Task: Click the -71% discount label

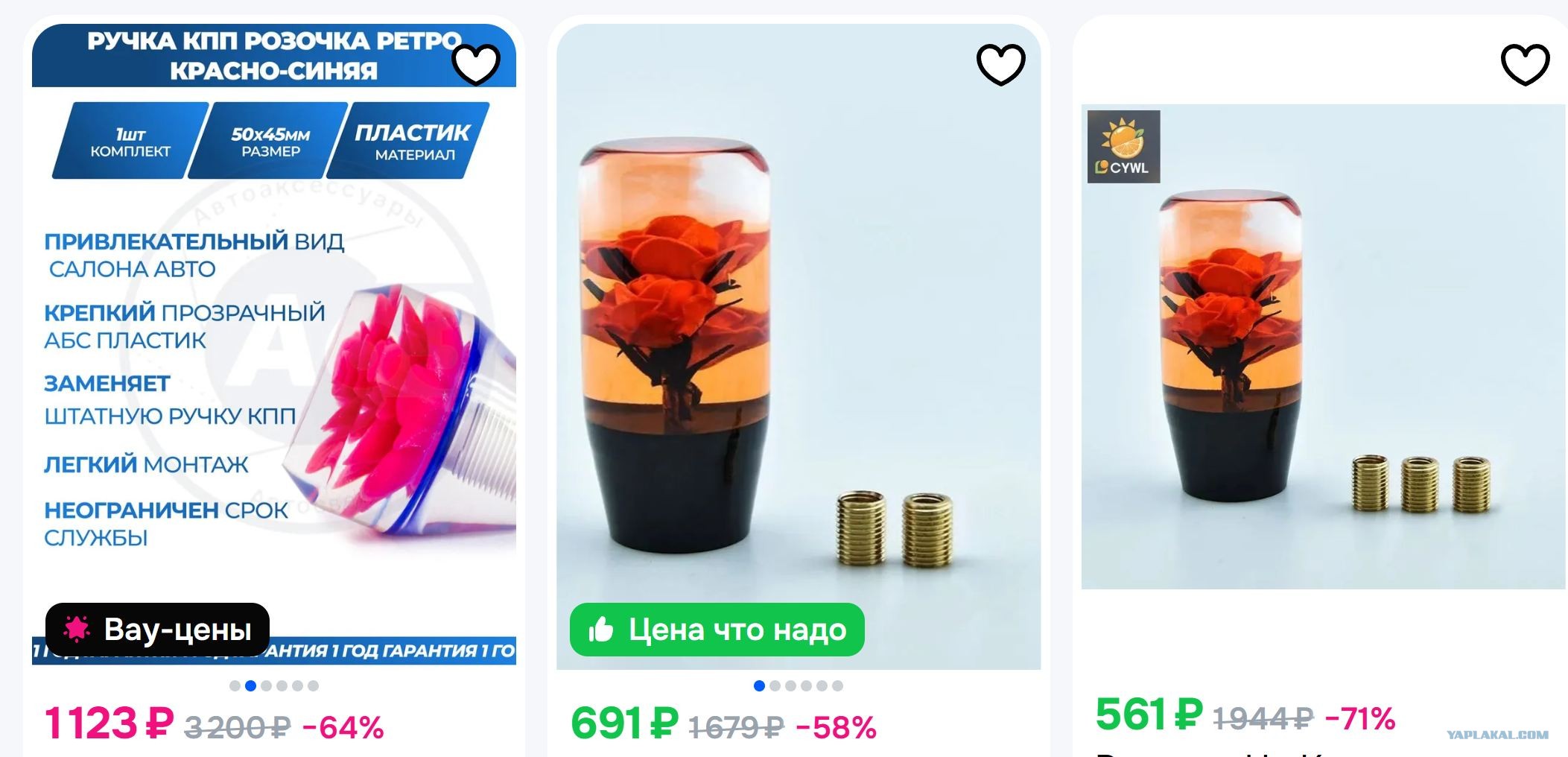Action: click(x=1360, y=719)
